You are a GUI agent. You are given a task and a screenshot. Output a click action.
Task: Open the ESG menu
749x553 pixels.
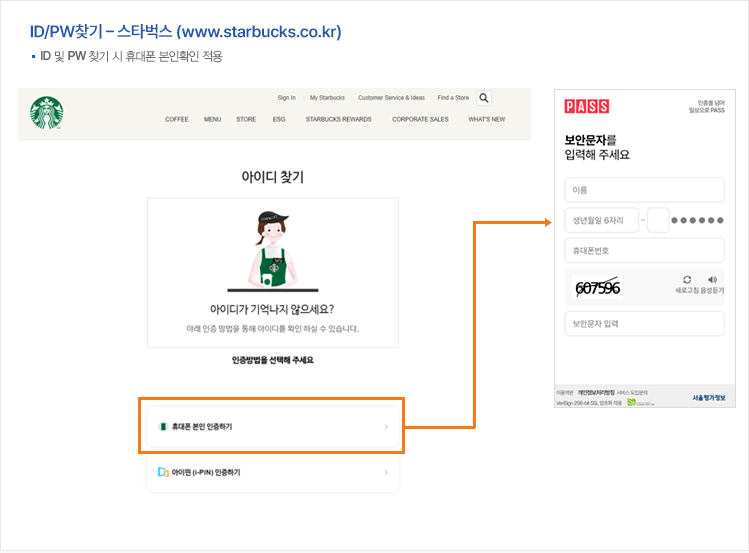pyautogui.click(x=279, y=119)
